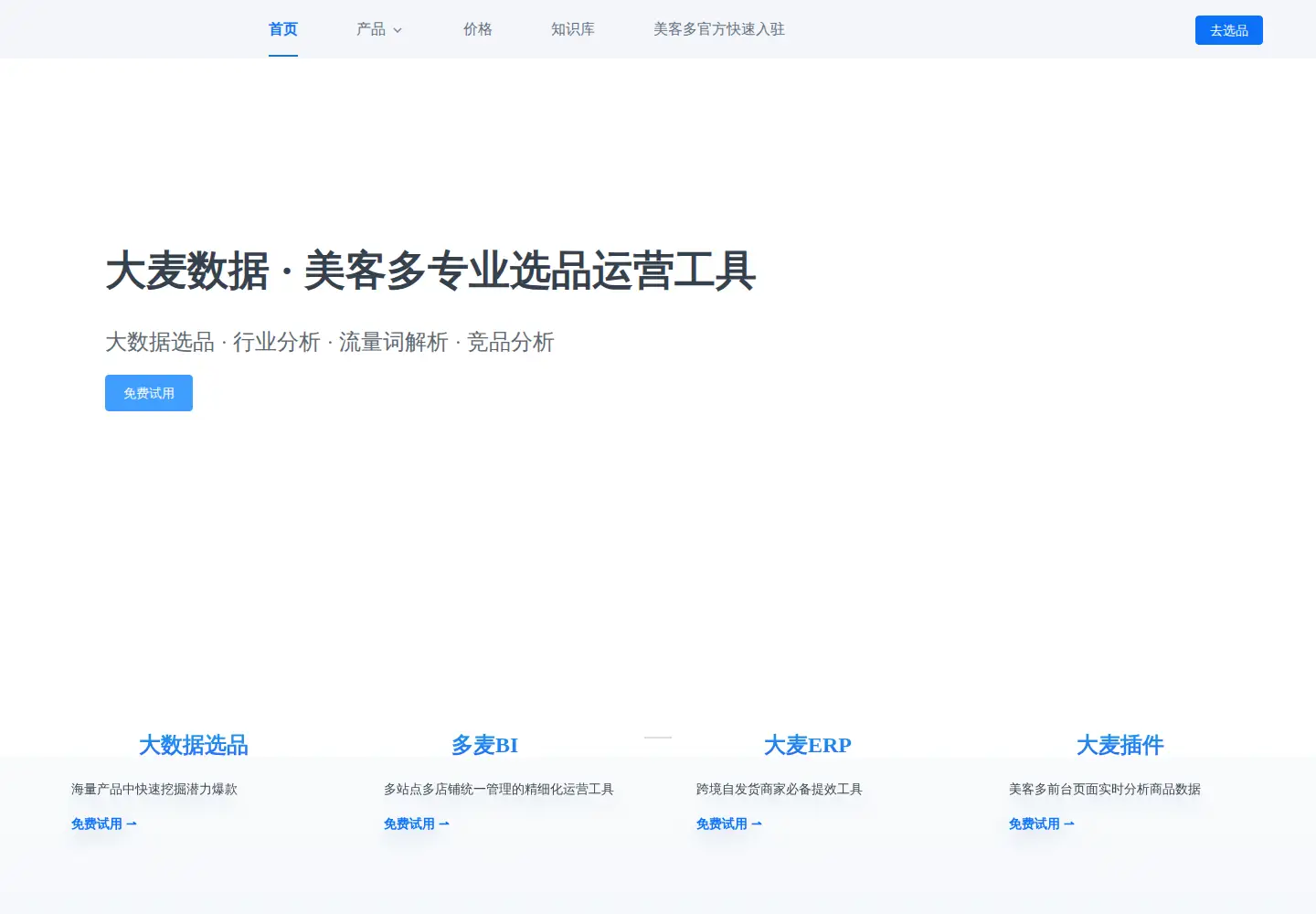
Task: Click the text 跨境自发货商家必备提效工具
Action: 780,789
